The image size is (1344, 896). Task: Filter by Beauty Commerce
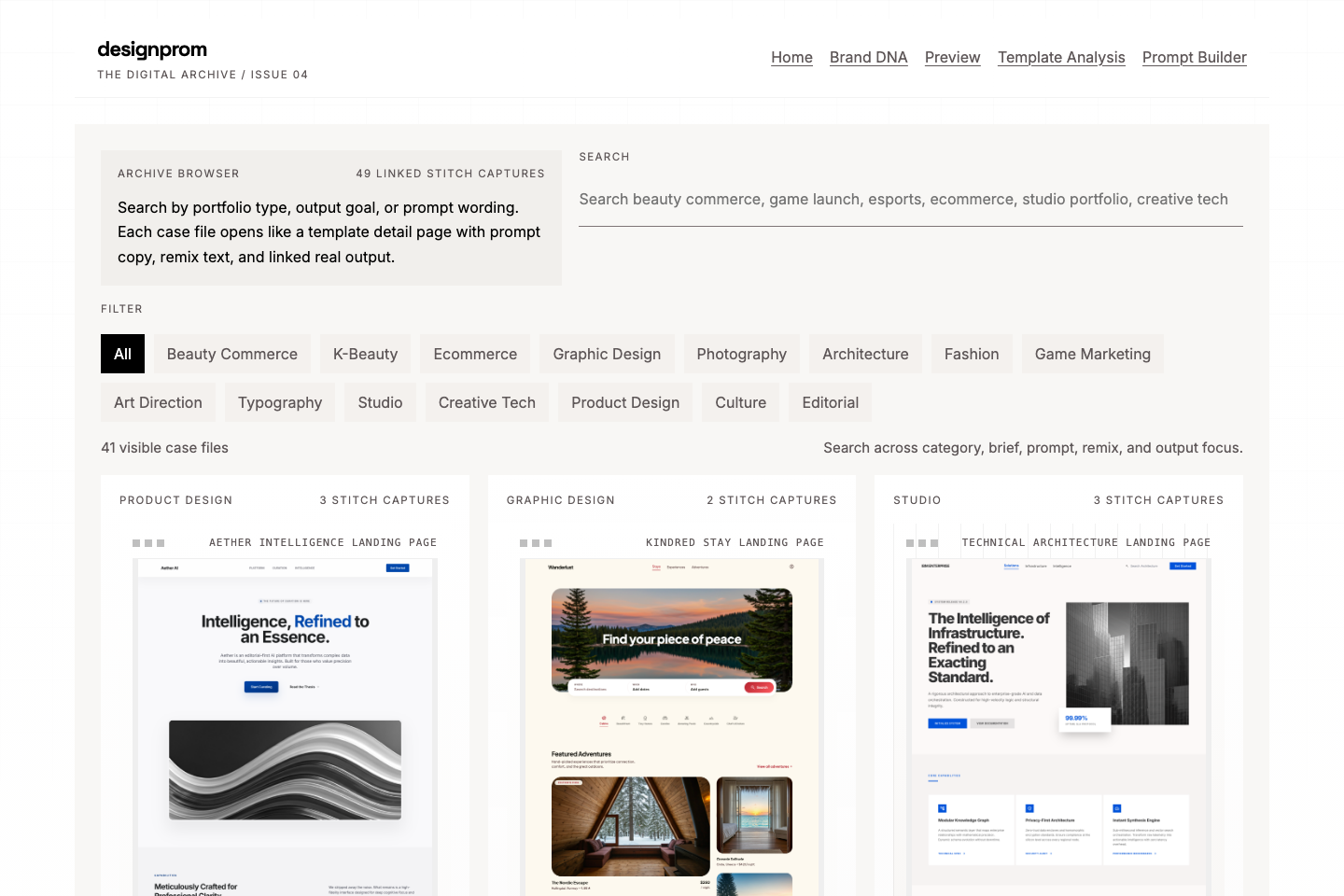coord(232,354)
